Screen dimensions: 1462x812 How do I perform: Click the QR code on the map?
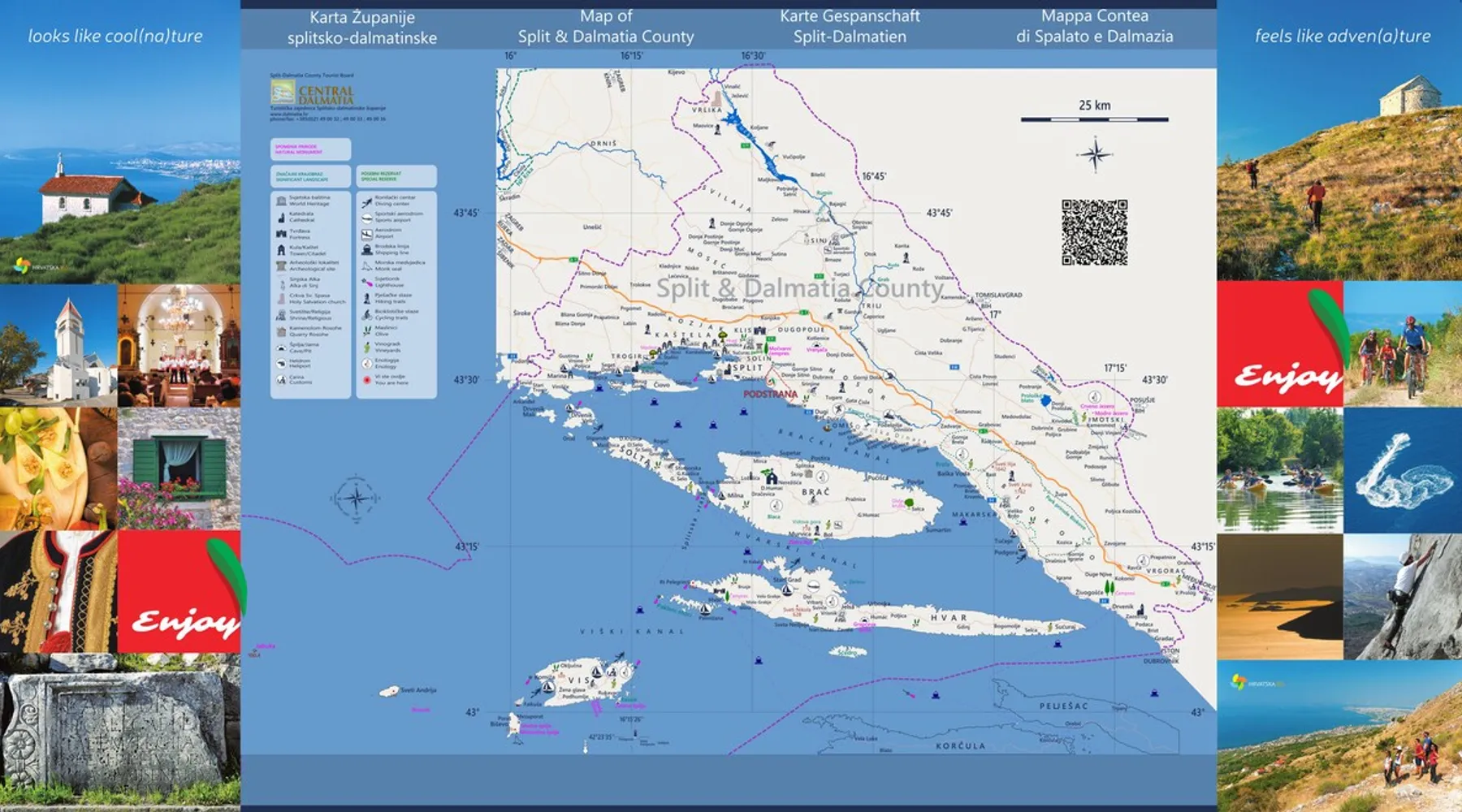(1094, 232)
